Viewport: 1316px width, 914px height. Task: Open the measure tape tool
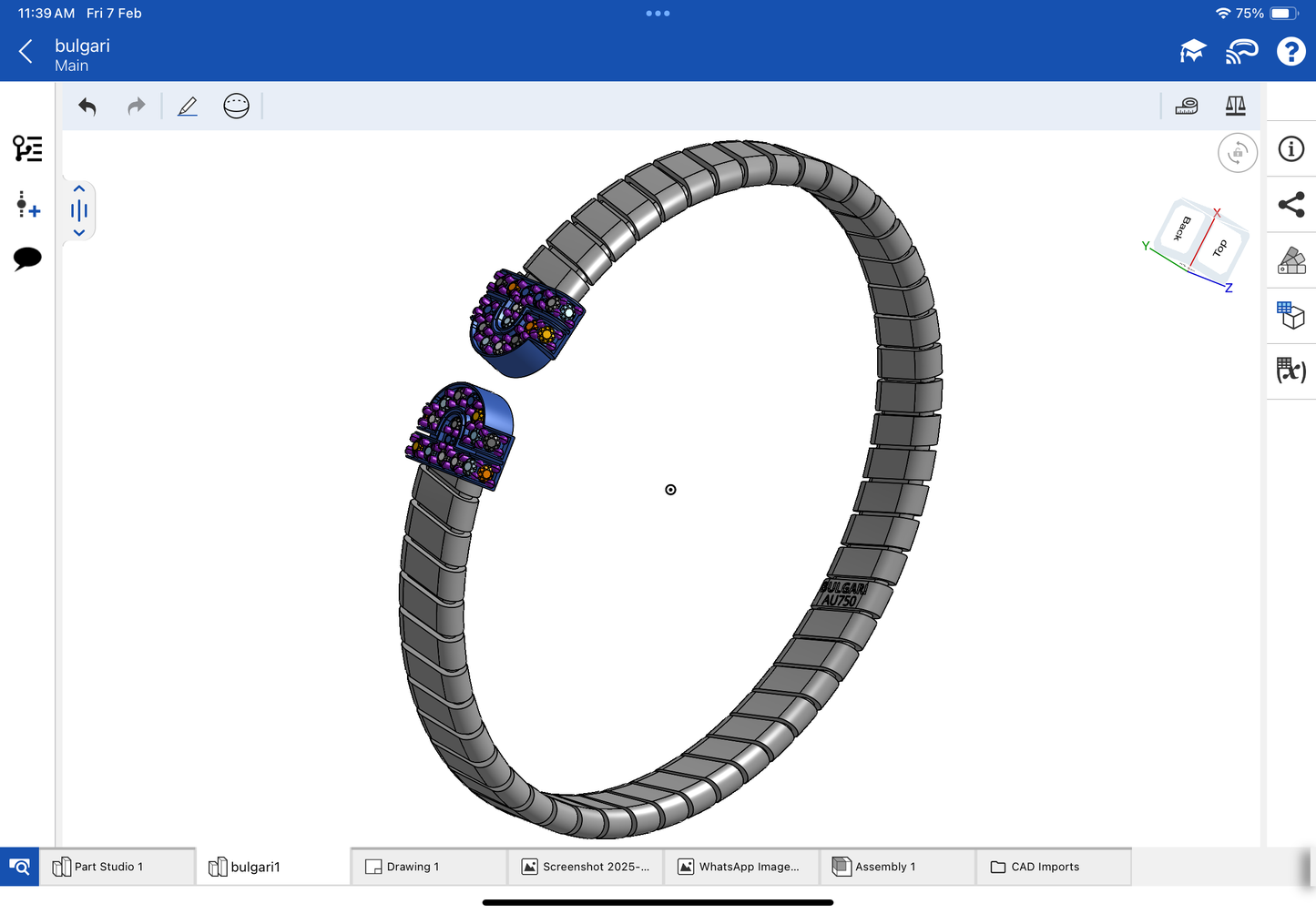pyautogui.click(x=1187, y=107)
